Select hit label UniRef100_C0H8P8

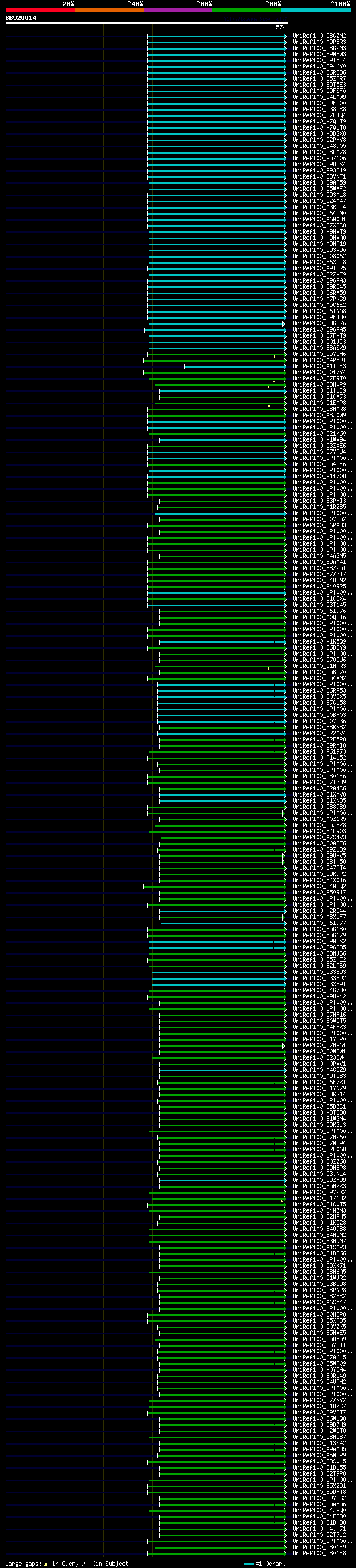click(319, 1314)
